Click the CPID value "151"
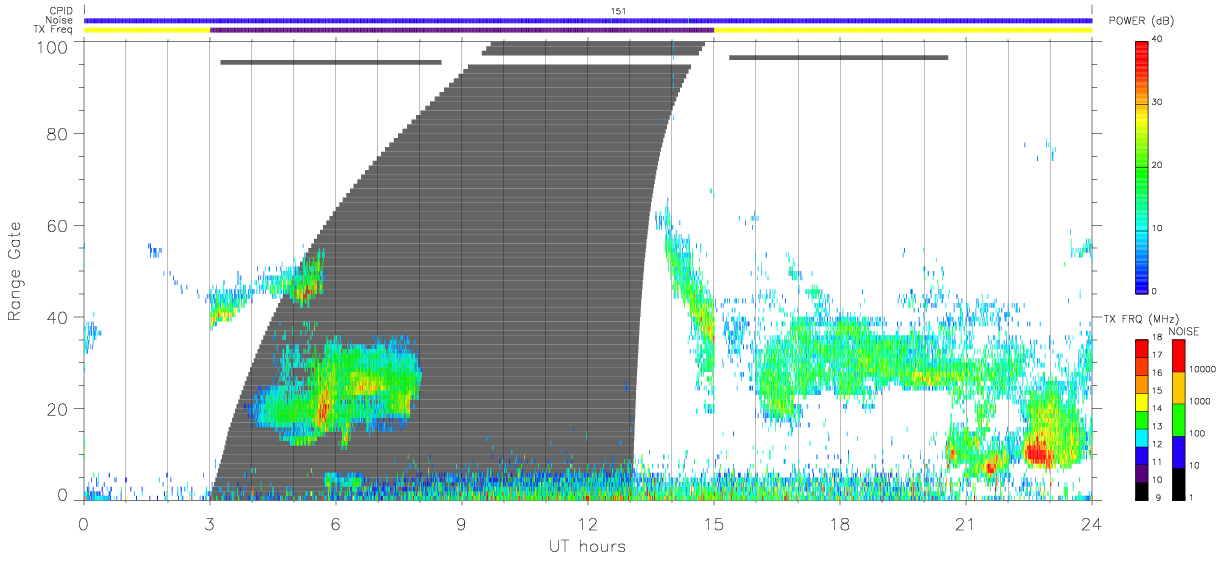 tap(619, 11)
